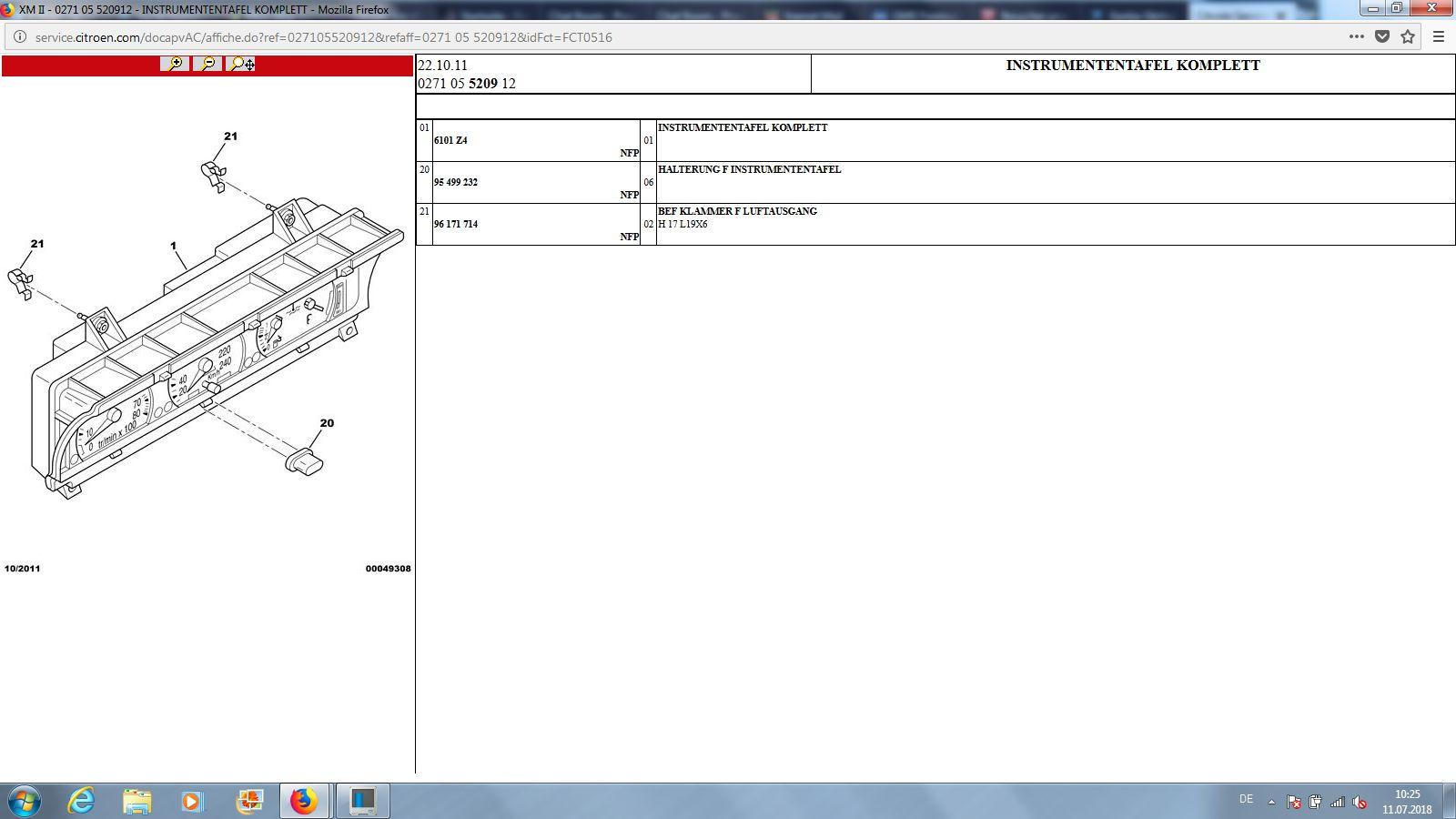
Task: Click the quantity 02 cell
Action: click(x=649, y=224)
